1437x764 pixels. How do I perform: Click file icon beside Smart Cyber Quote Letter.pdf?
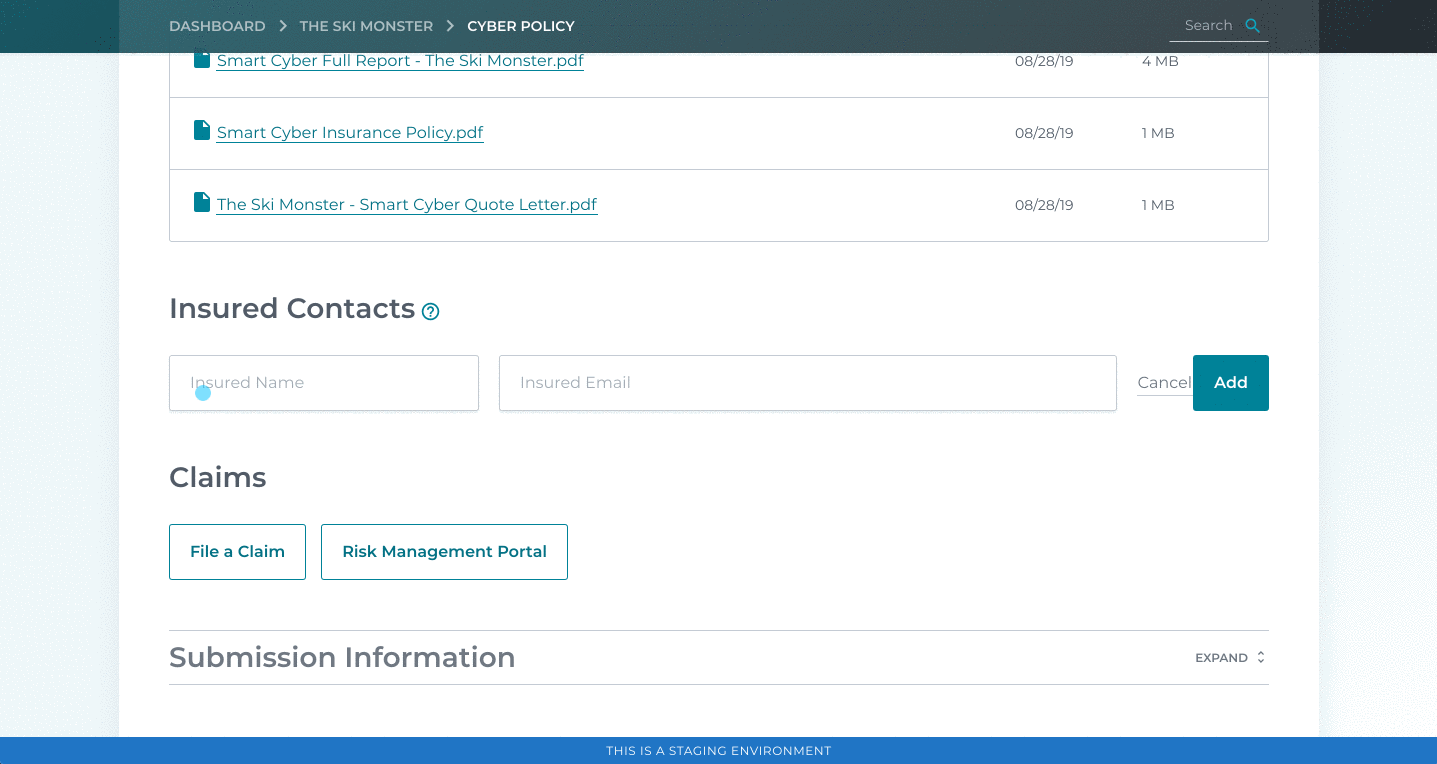pos(202,202)
